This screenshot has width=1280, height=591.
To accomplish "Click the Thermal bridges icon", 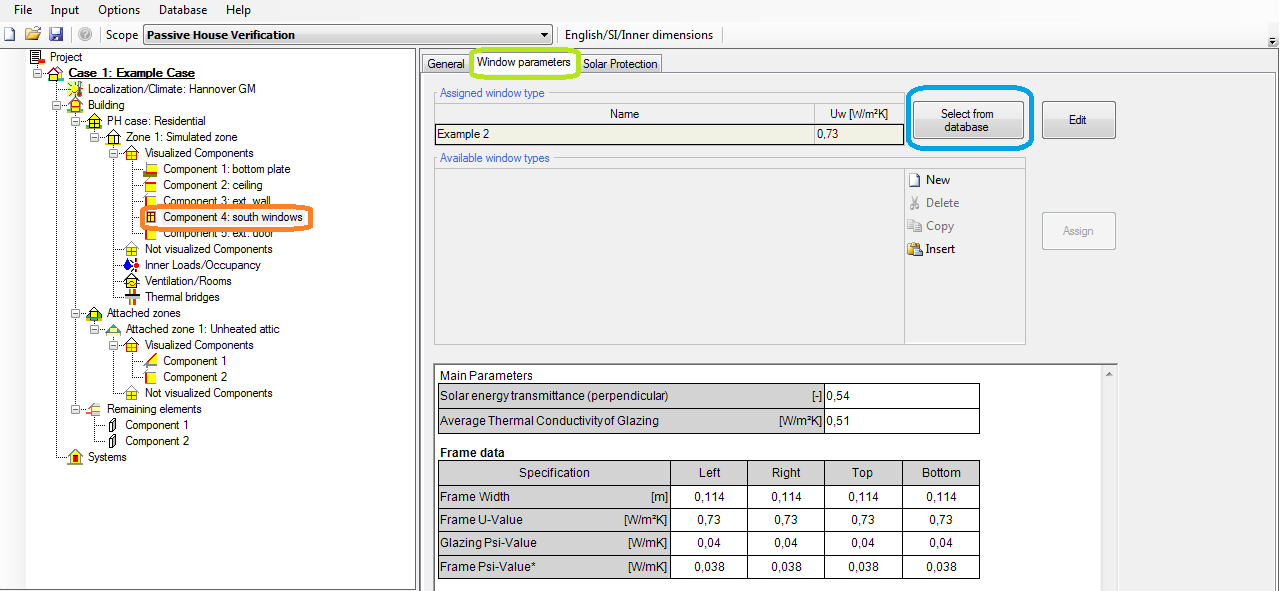I will click(x=132, y=297).
